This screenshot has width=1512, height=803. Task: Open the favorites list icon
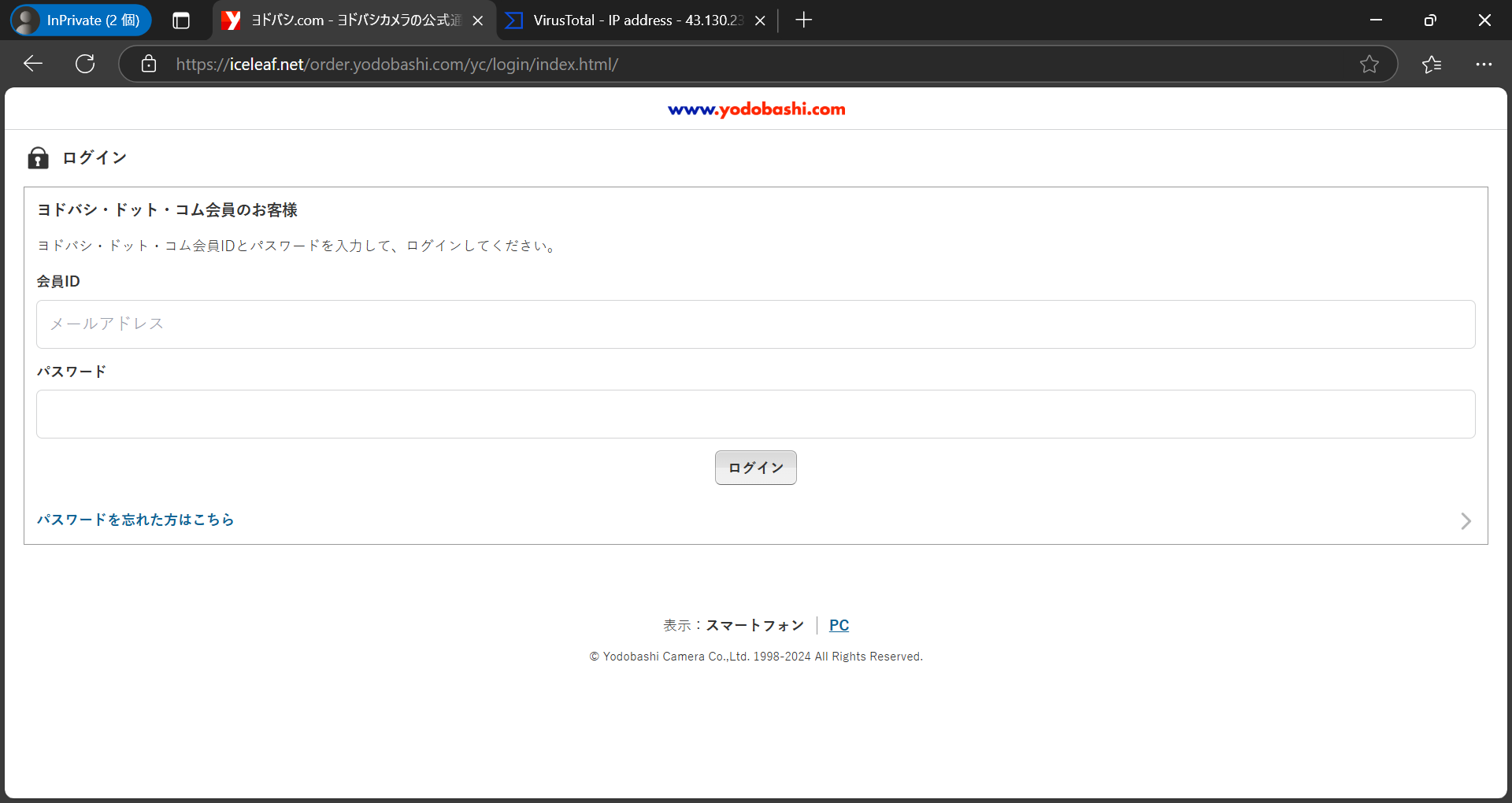tap(1432, 64)
